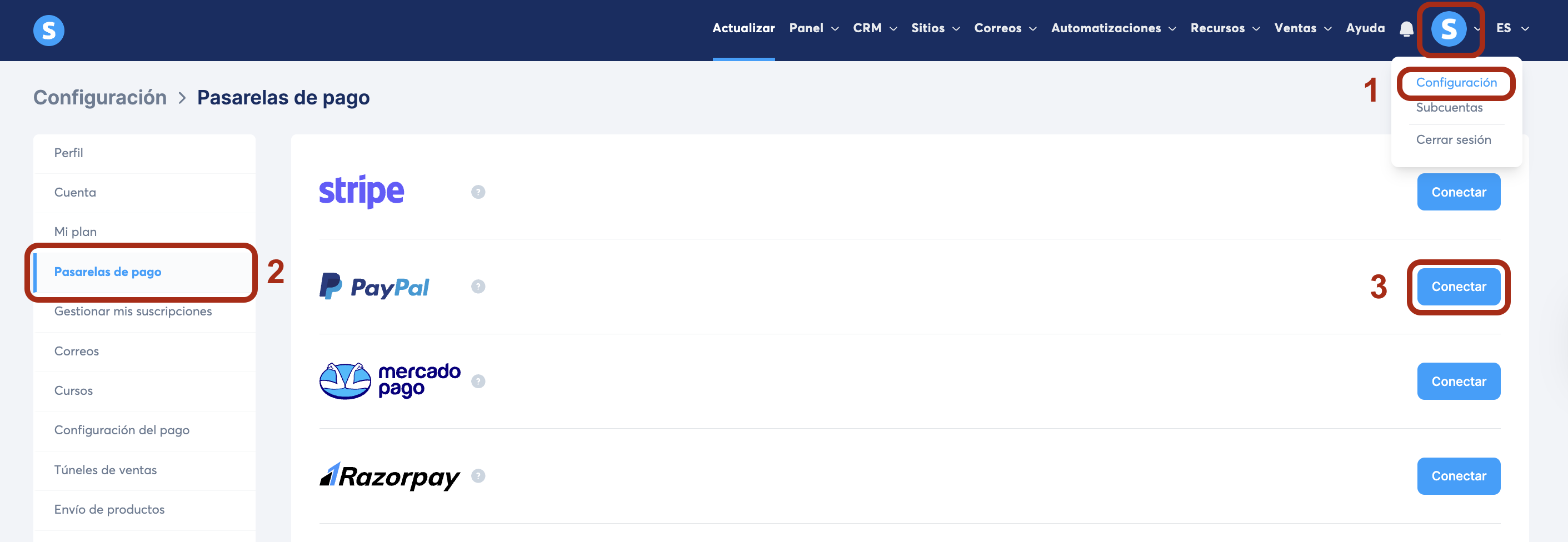This screenshot has width=1568, height=542.
Task: Go to Mi plan in the sidebar
Action: coord(144,232)
